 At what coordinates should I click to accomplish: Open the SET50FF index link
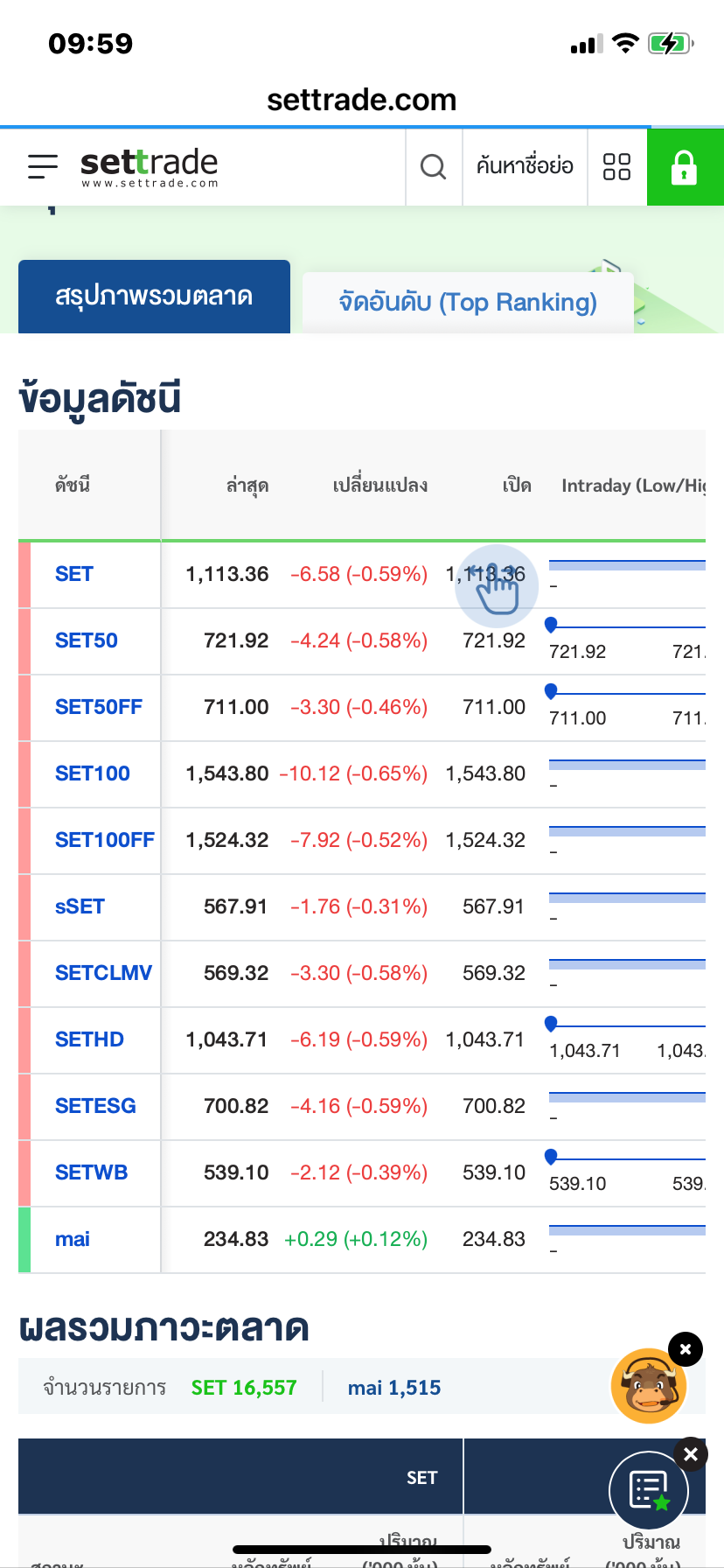coord(99,707)
